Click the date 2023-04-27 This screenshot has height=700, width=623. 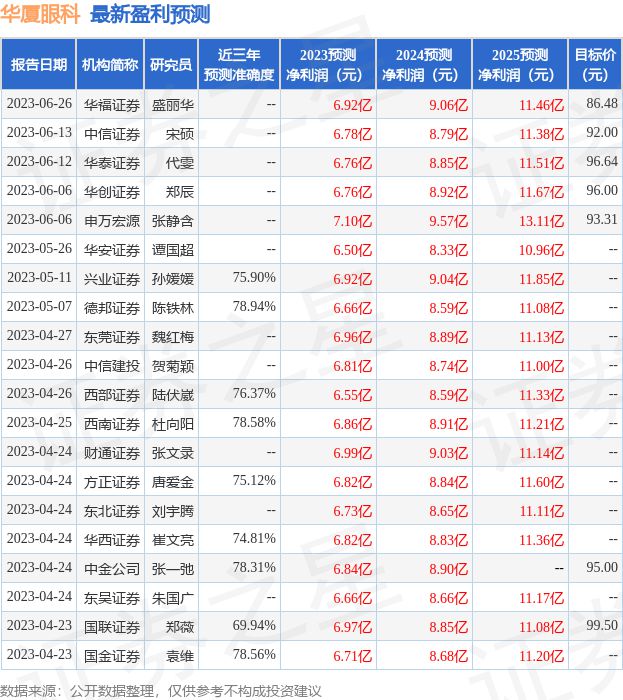pos(39,336)
